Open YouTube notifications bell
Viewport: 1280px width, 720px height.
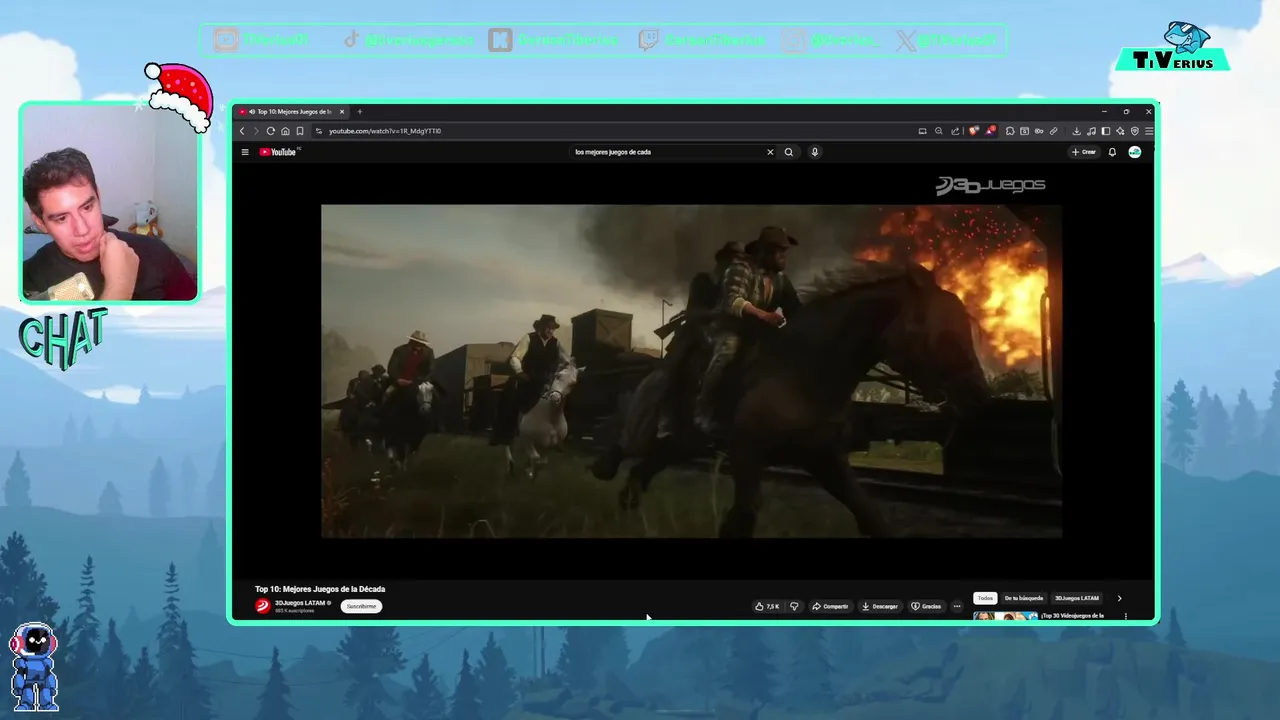click(1112, 152)
